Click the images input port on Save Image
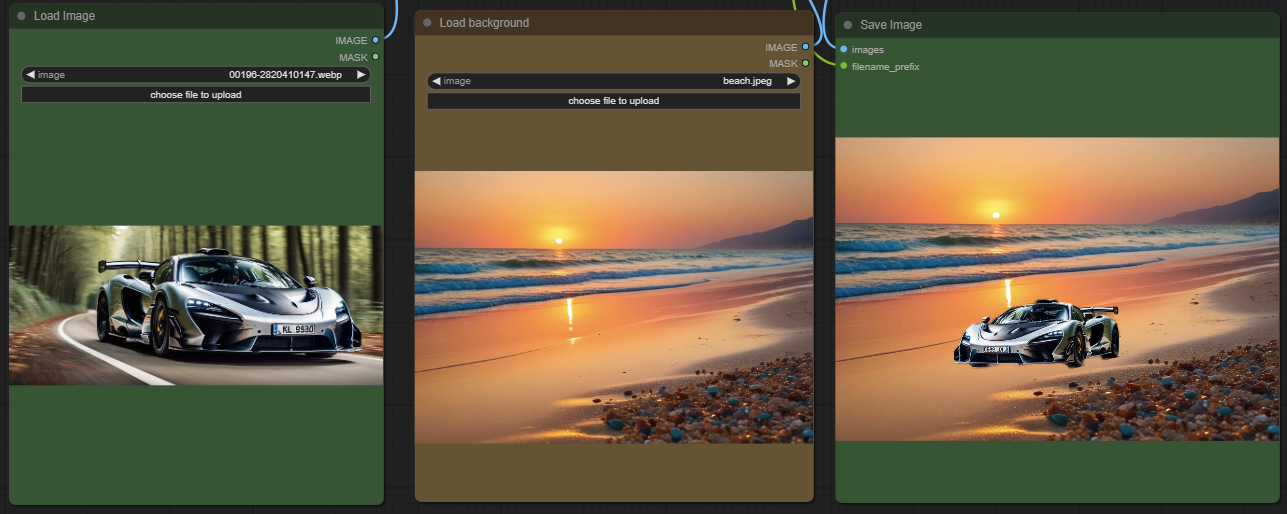1287x514 pixels. pos(844,49)
